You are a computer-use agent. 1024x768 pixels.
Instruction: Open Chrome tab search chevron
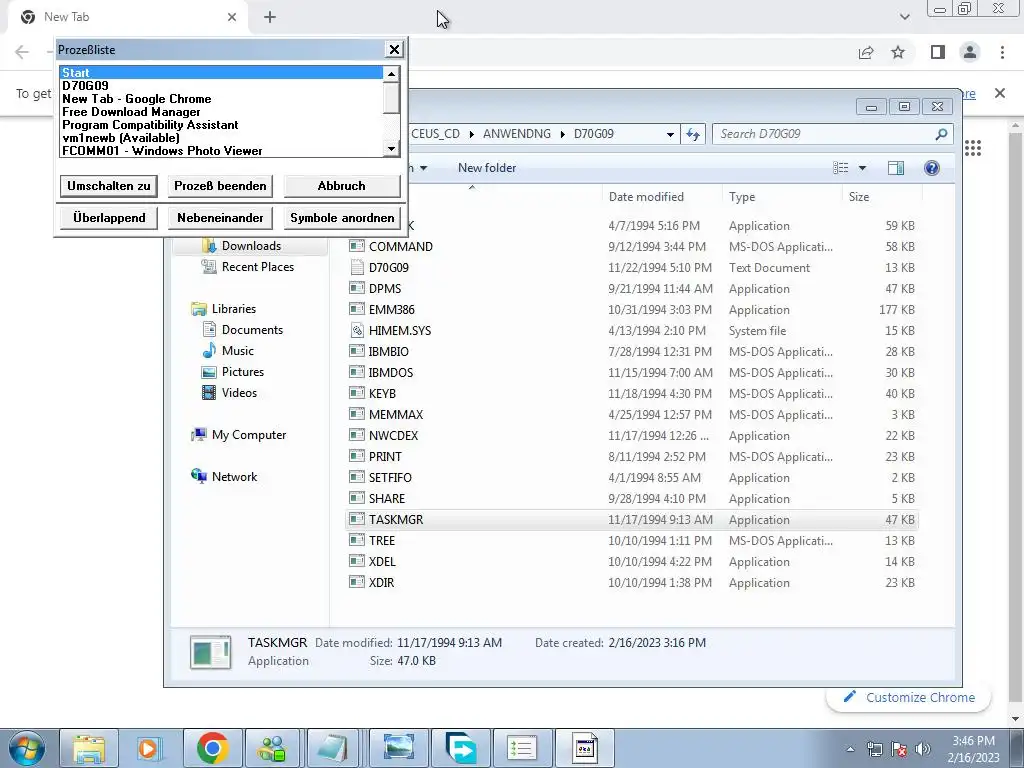[x=904, y=17]
